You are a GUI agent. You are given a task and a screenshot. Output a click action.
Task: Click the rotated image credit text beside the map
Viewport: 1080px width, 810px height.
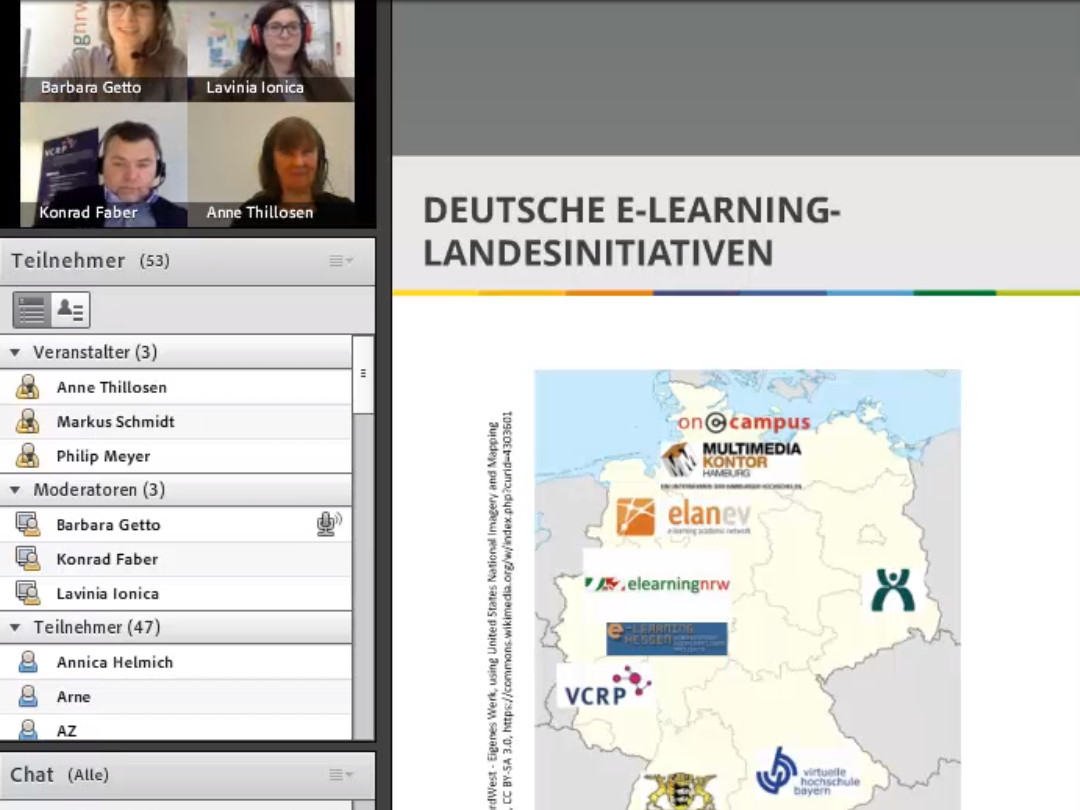pos(501,610)
